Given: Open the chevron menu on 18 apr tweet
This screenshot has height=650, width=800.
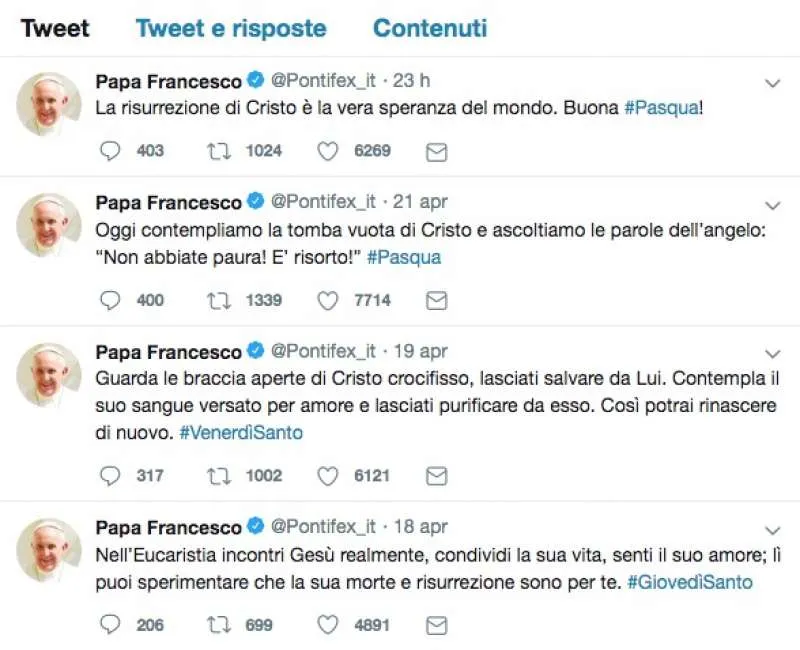Looking at the screenshot, I should [772, 529].
